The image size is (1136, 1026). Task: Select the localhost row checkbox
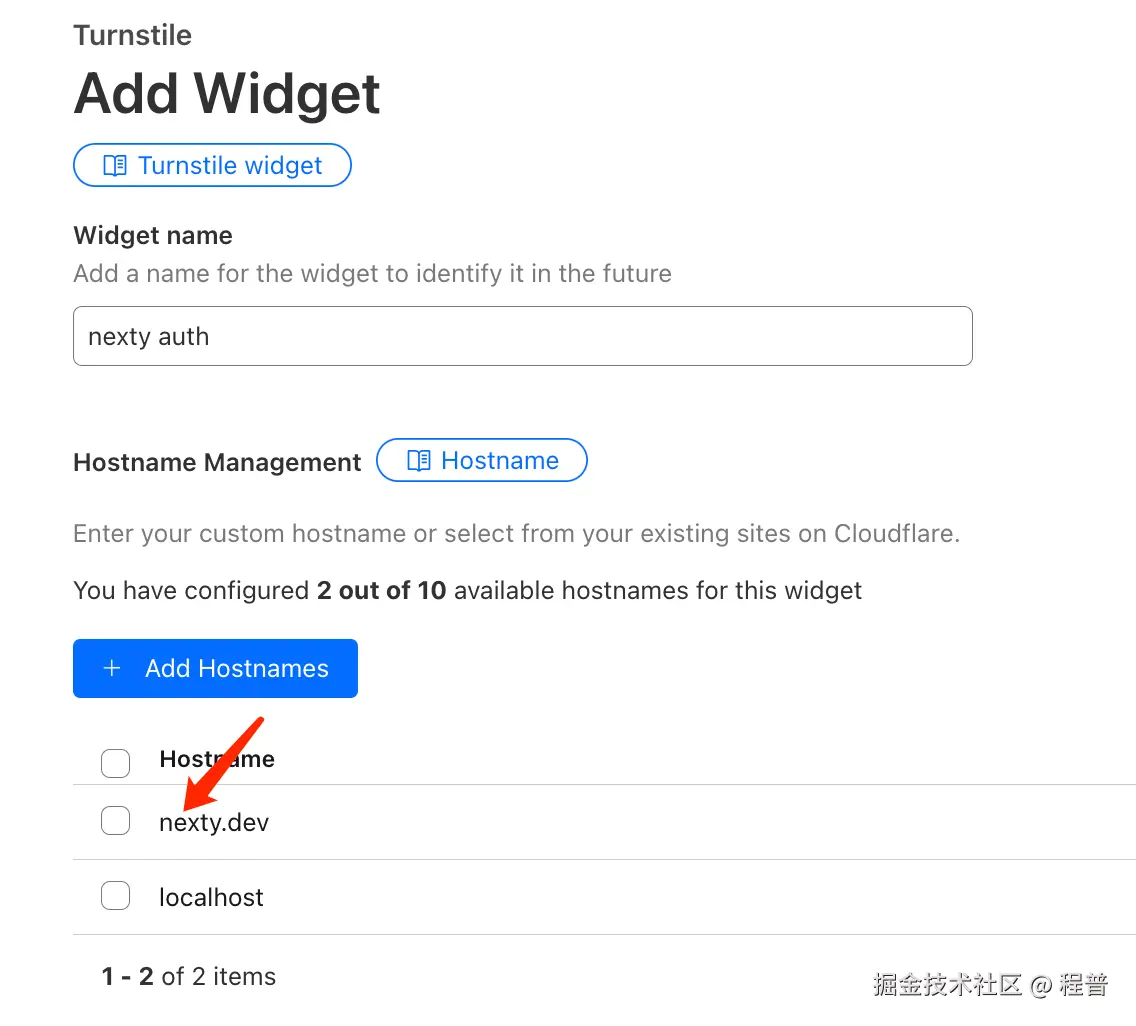tap(116, 896)
